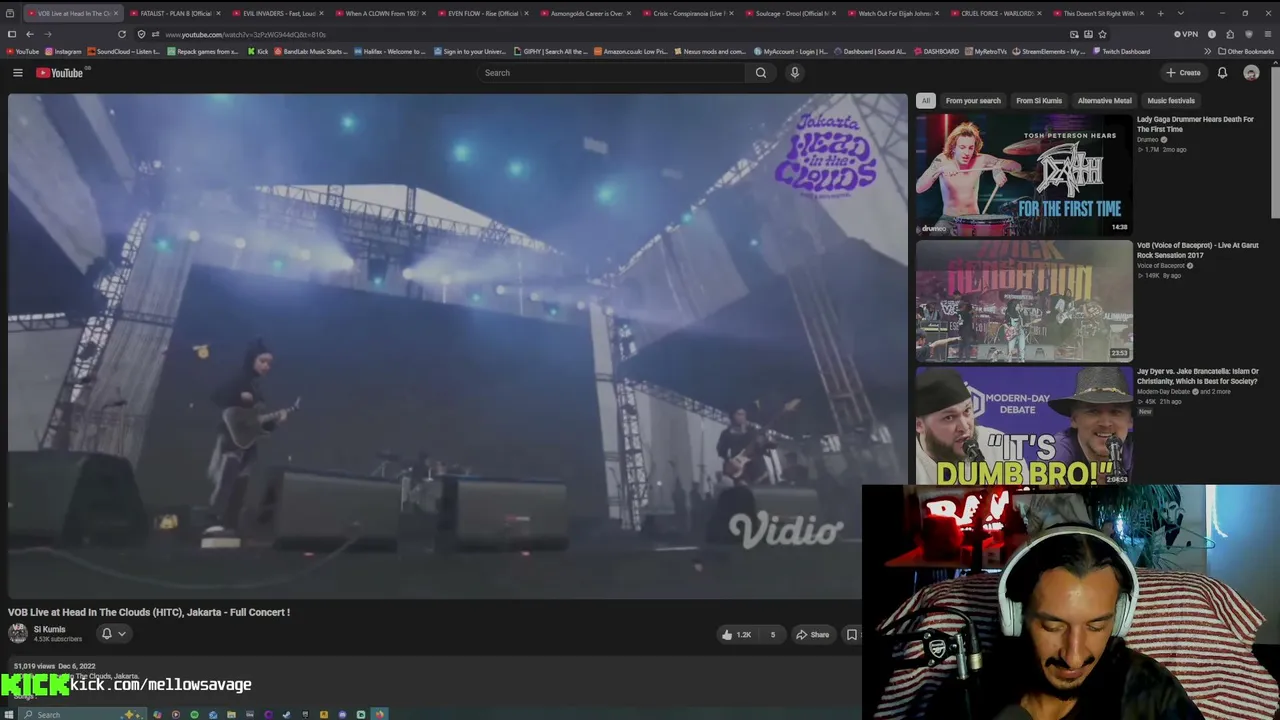Show hidden bookmarks overflow chevron
Screen dimensions: 1280x720
pos(1207,51)
